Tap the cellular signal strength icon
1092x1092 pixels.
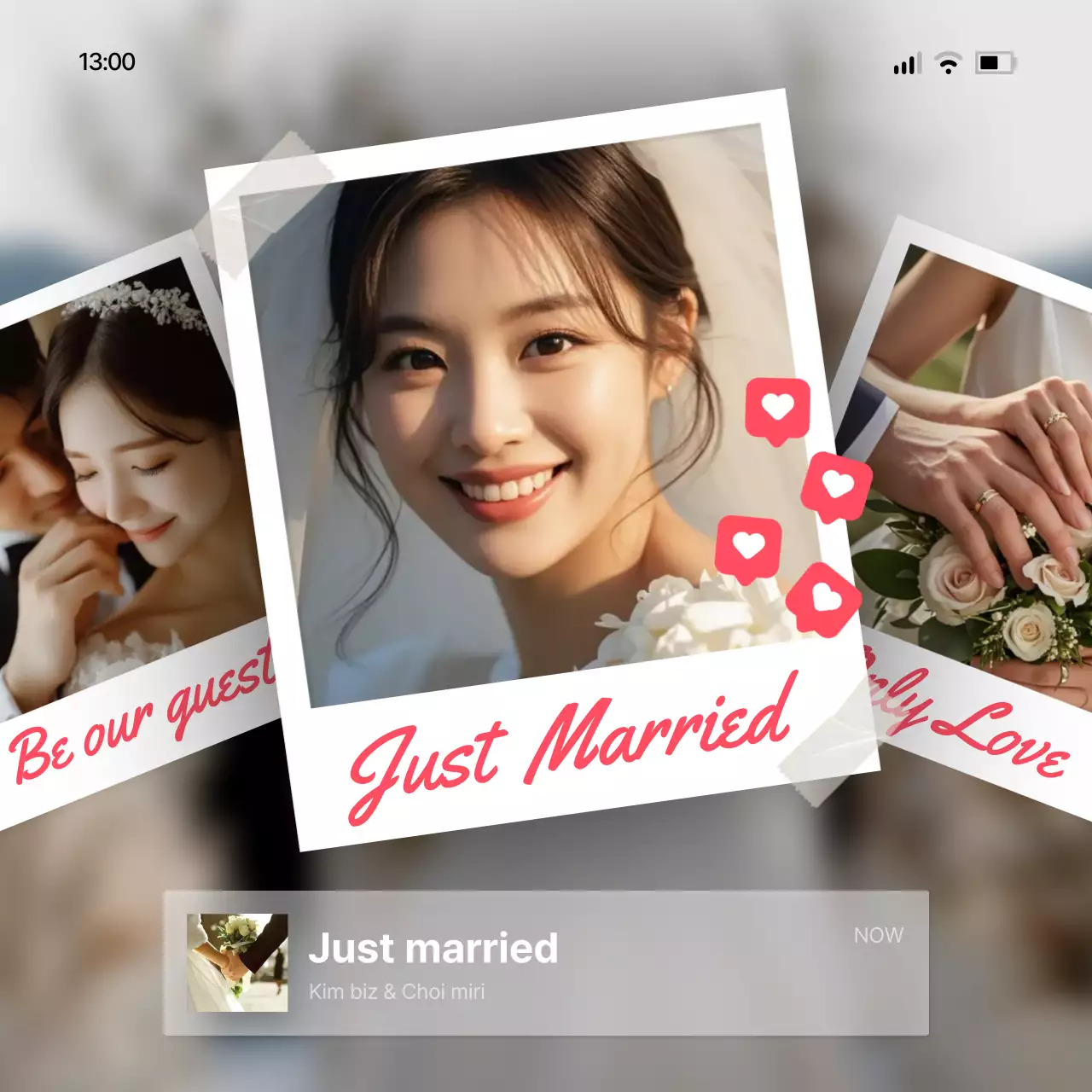click(x=907, y=64)
